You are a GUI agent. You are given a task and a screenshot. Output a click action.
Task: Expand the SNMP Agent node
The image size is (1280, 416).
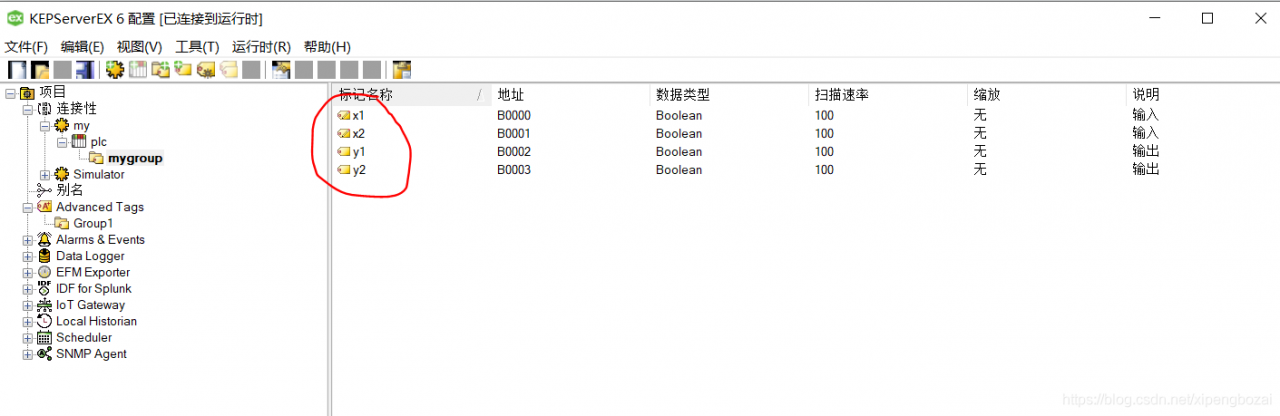[28, 354]
